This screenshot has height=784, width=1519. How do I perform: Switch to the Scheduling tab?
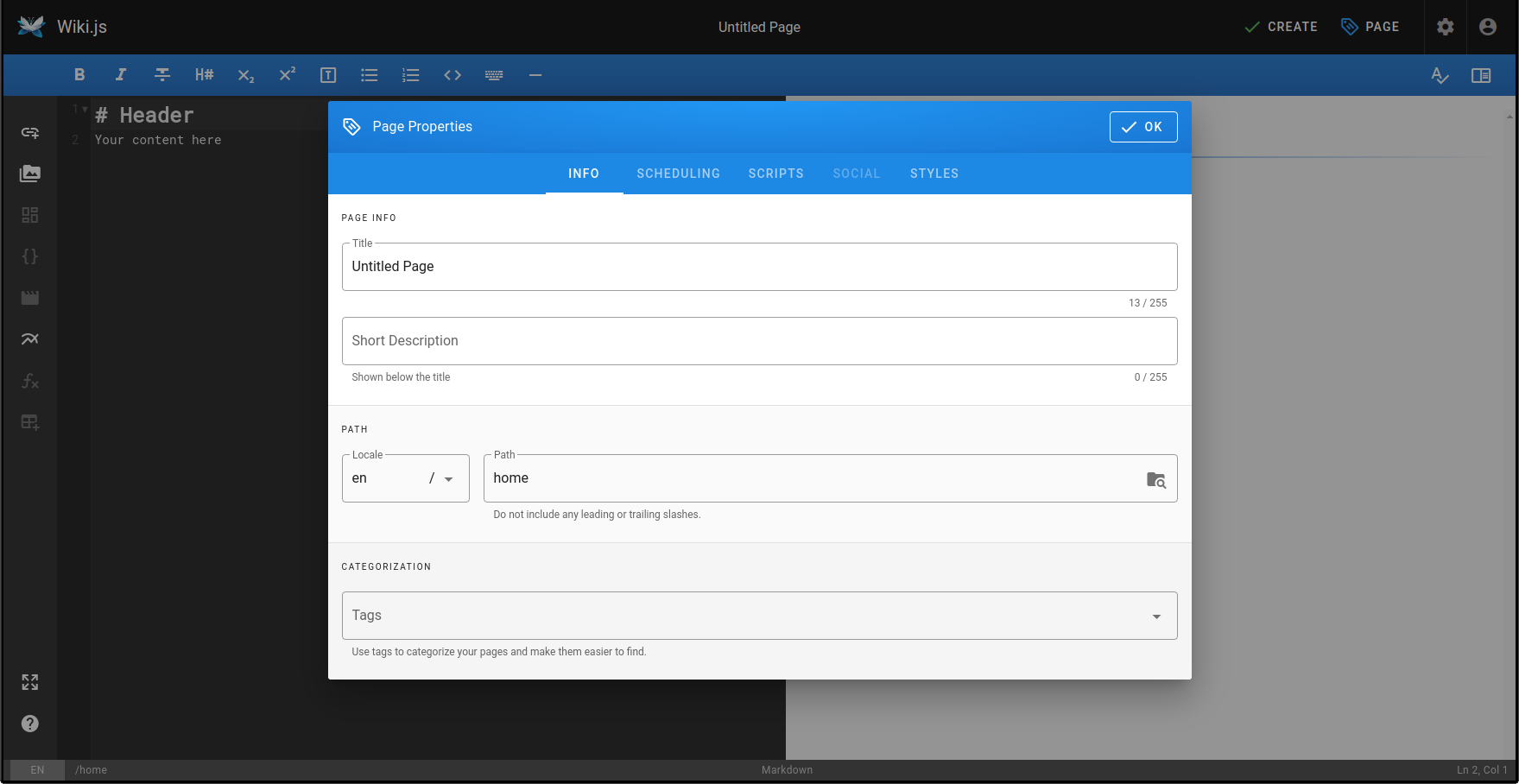click(678, 174)
